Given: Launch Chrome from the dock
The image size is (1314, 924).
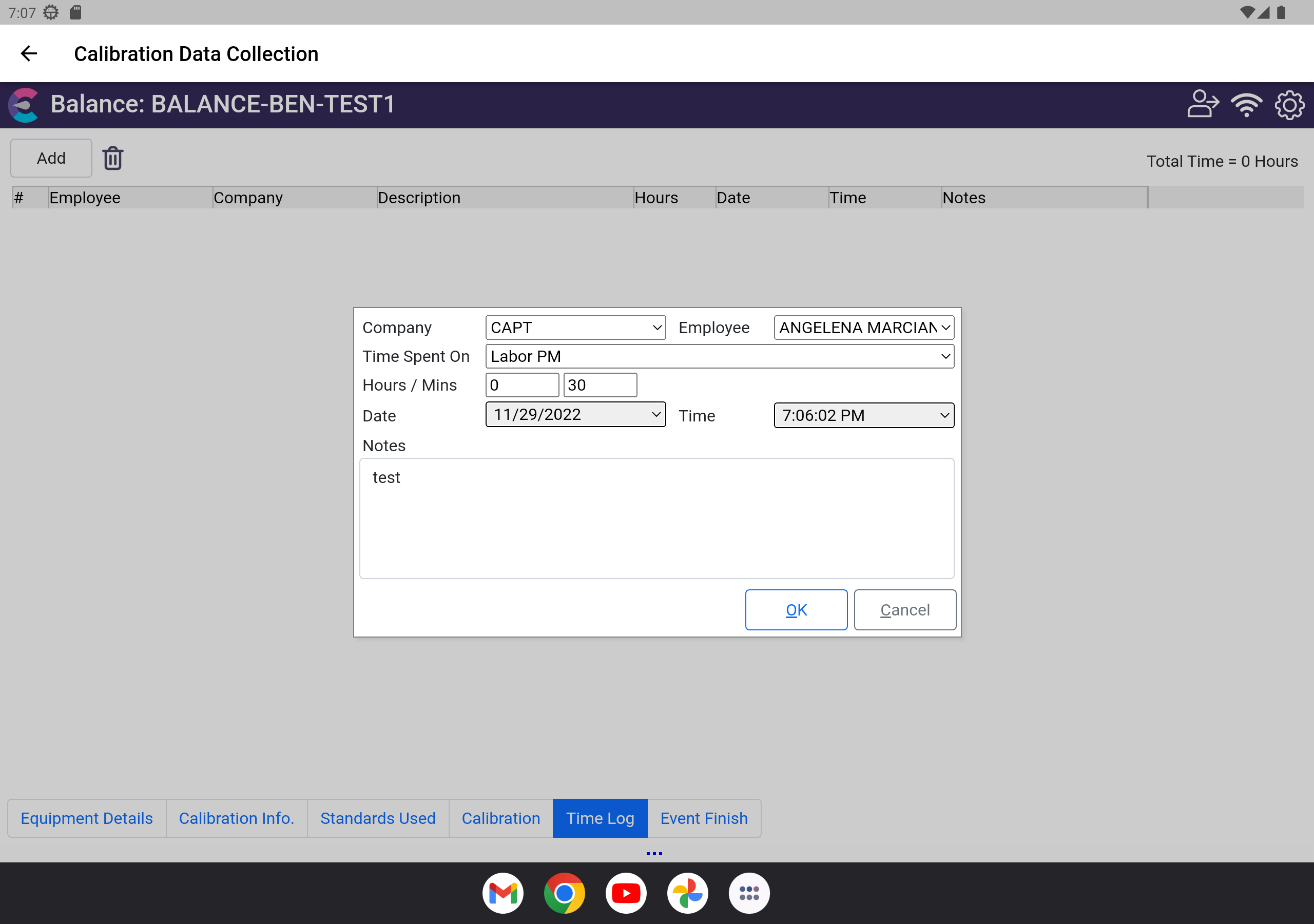Looking at the screenshot, I should pos(564,893).
